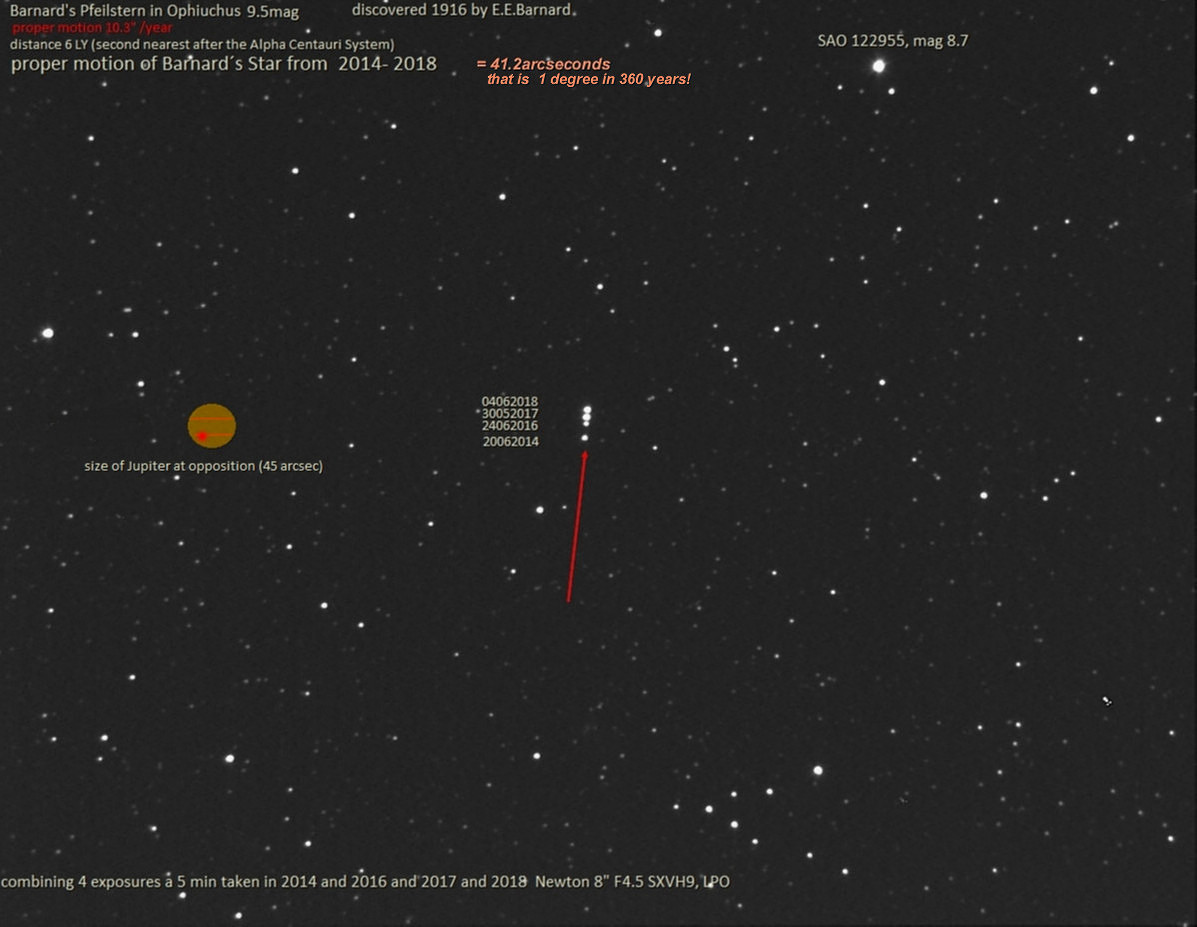This screenshot has width=1197, height=927.
Task: Select the 30052017 date label
Action: [x=510, y=414]
